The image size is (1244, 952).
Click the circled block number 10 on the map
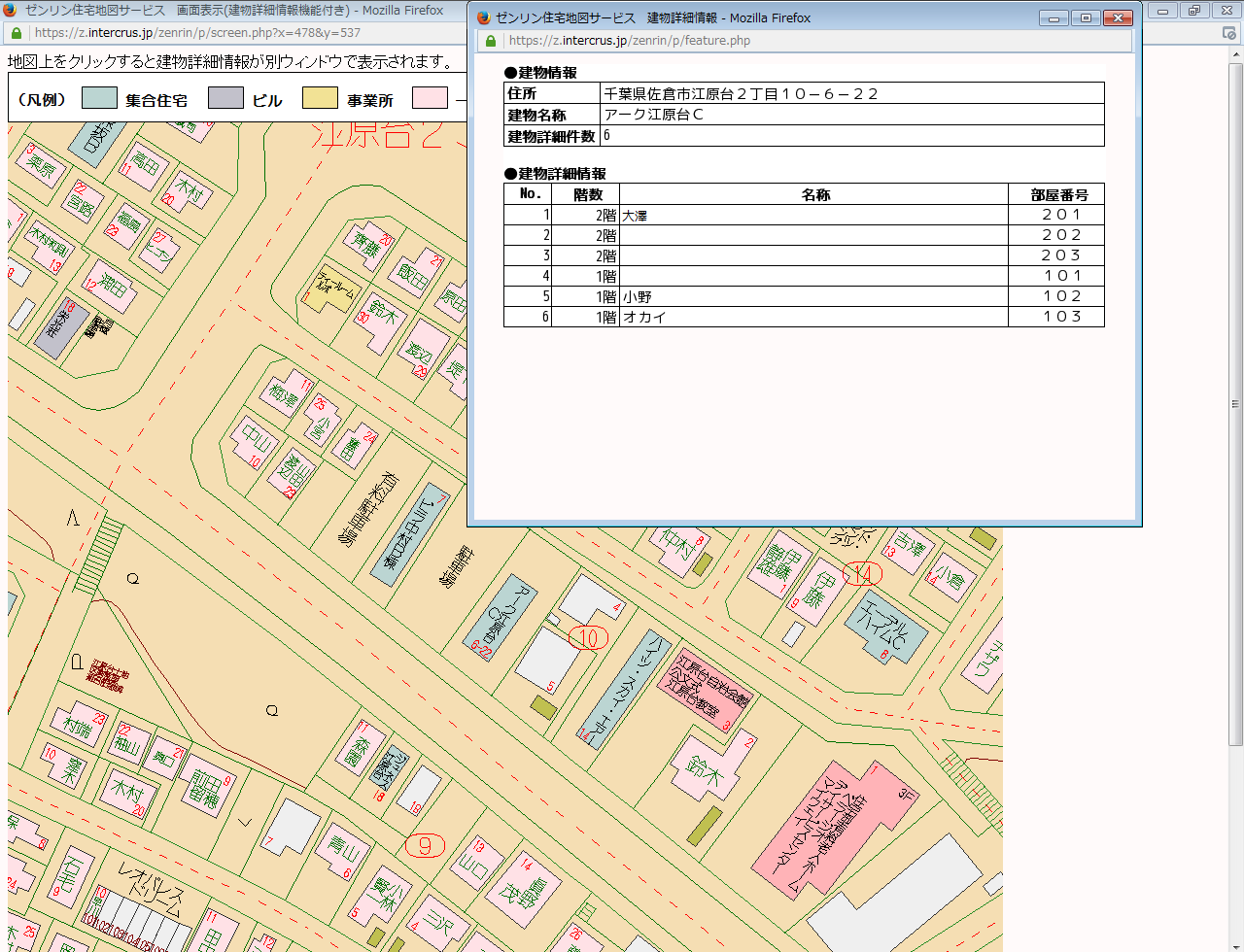click(588, 638)
